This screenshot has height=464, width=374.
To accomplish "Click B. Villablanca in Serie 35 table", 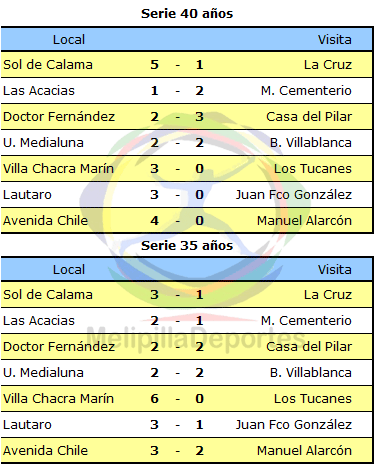I will (x=311, y=373).
